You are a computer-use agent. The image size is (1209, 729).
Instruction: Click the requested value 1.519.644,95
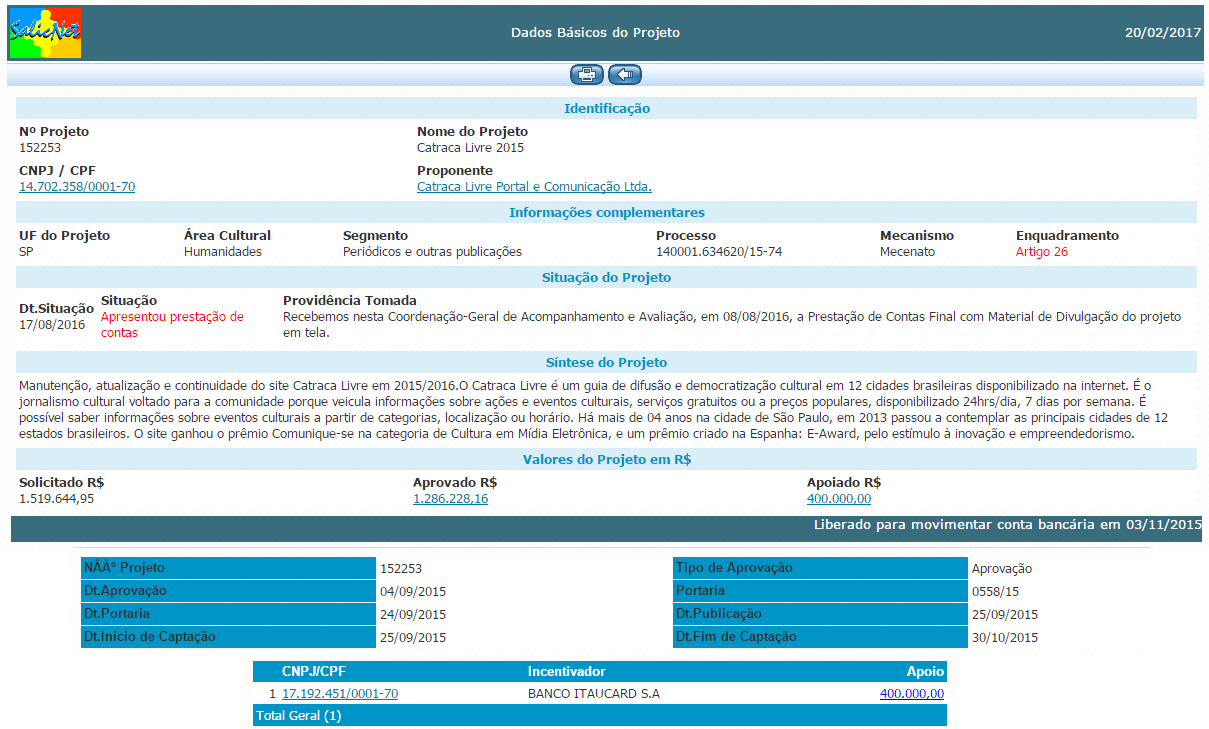tap(57, 499)
